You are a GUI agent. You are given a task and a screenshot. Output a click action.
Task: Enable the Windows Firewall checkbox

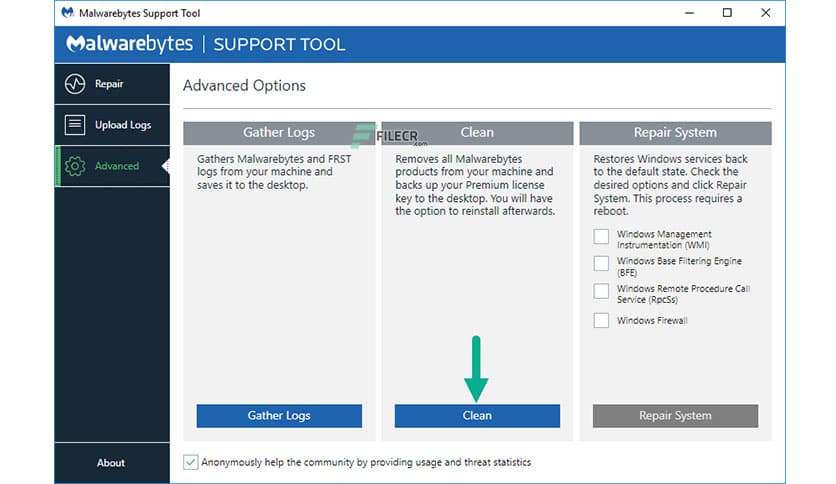click(601, 320)
